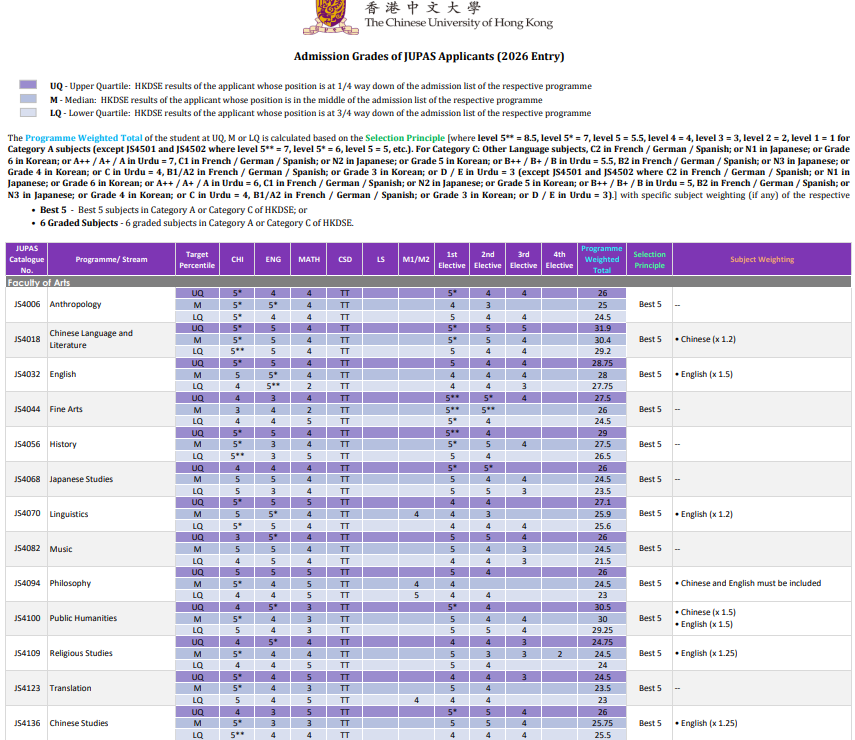Click 'English (x 1.2)' weighting for Linguistics
The width and height of the screenshot is (855, 740).
pos(707,514)
